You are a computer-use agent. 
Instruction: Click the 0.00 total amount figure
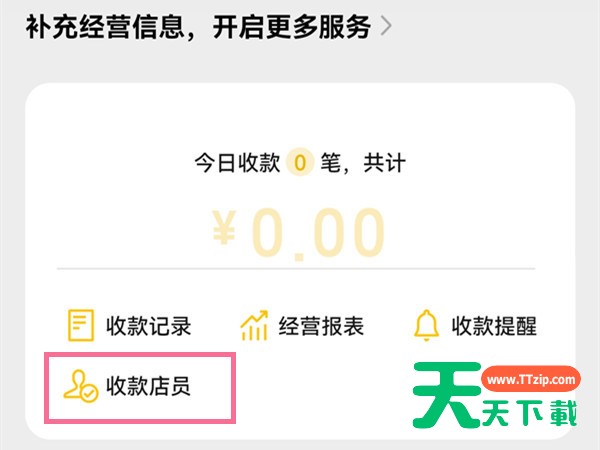318,233
